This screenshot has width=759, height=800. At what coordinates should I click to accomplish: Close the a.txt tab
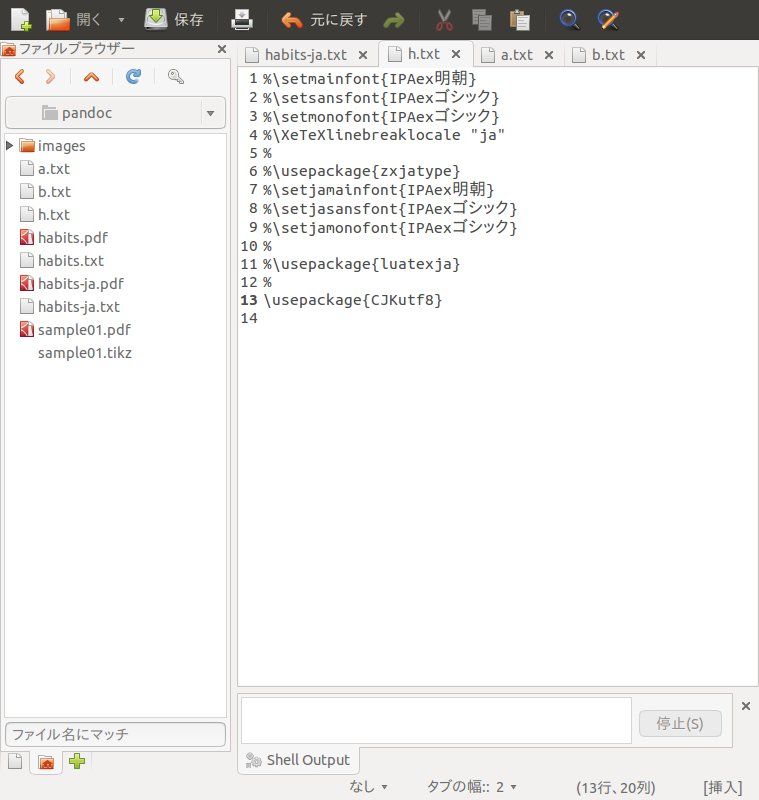tap(549, 55)
